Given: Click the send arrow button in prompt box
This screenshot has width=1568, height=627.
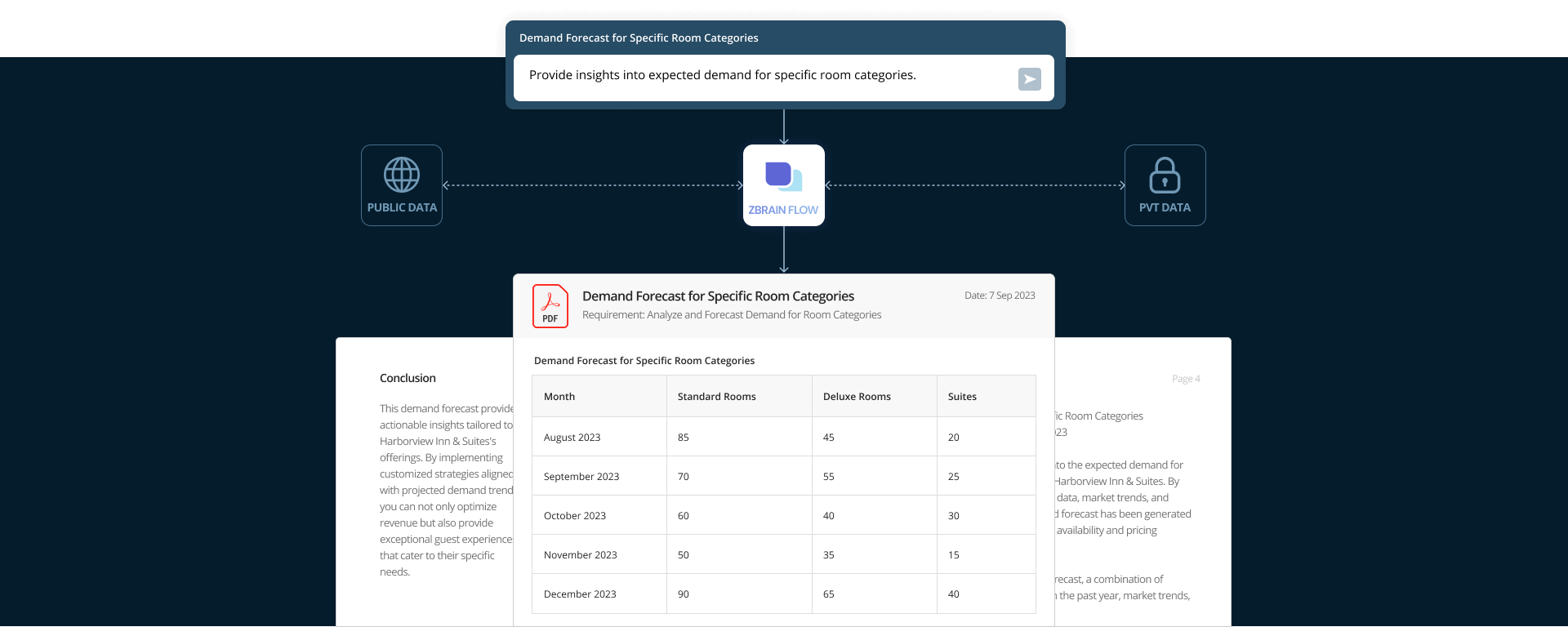Looking at the screenshot, I should pyautogui.click(x=1029, y=78).
